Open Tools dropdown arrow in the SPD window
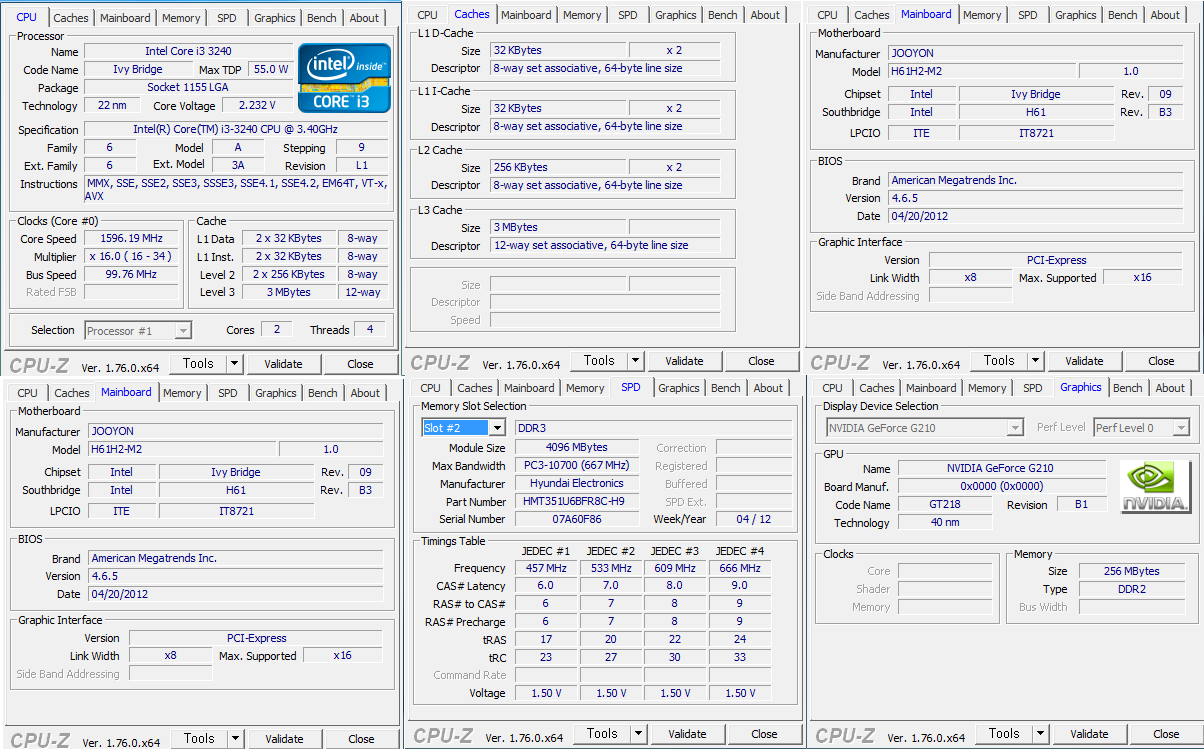Screen dimensions: 1204x749 (x=638, y=734)
